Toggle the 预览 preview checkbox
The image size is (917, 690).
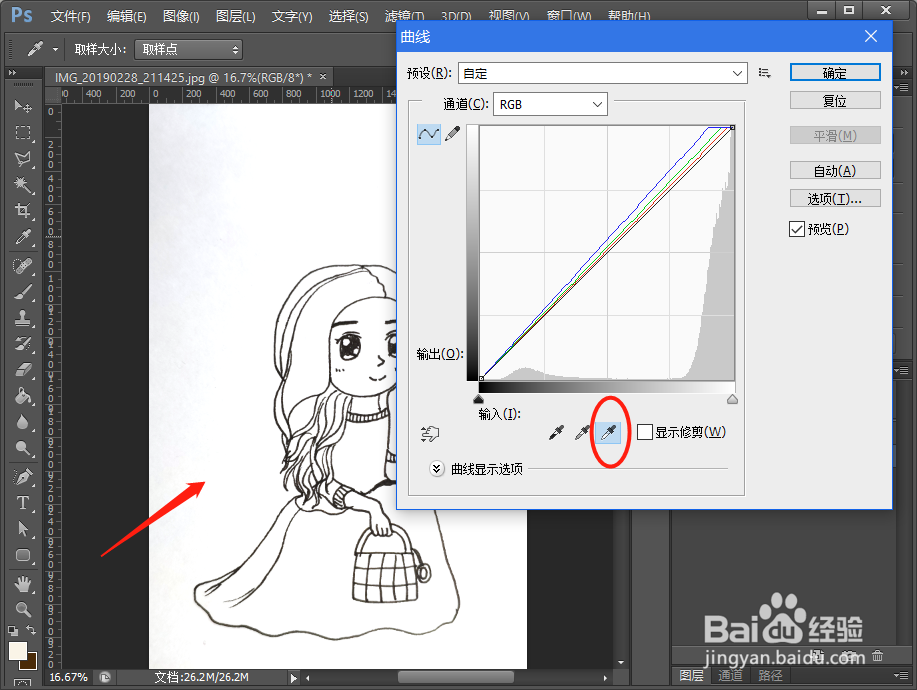[797, 229]
